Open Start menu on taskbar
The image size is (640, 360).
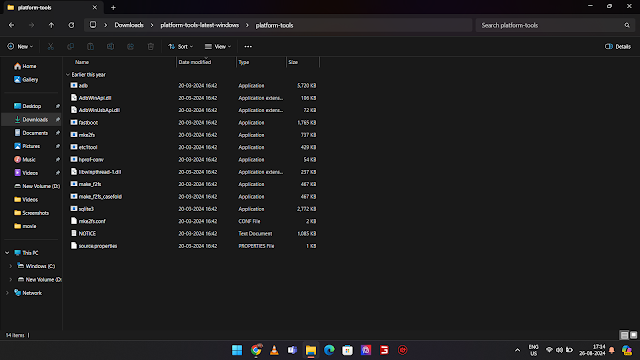click(237, 350)
